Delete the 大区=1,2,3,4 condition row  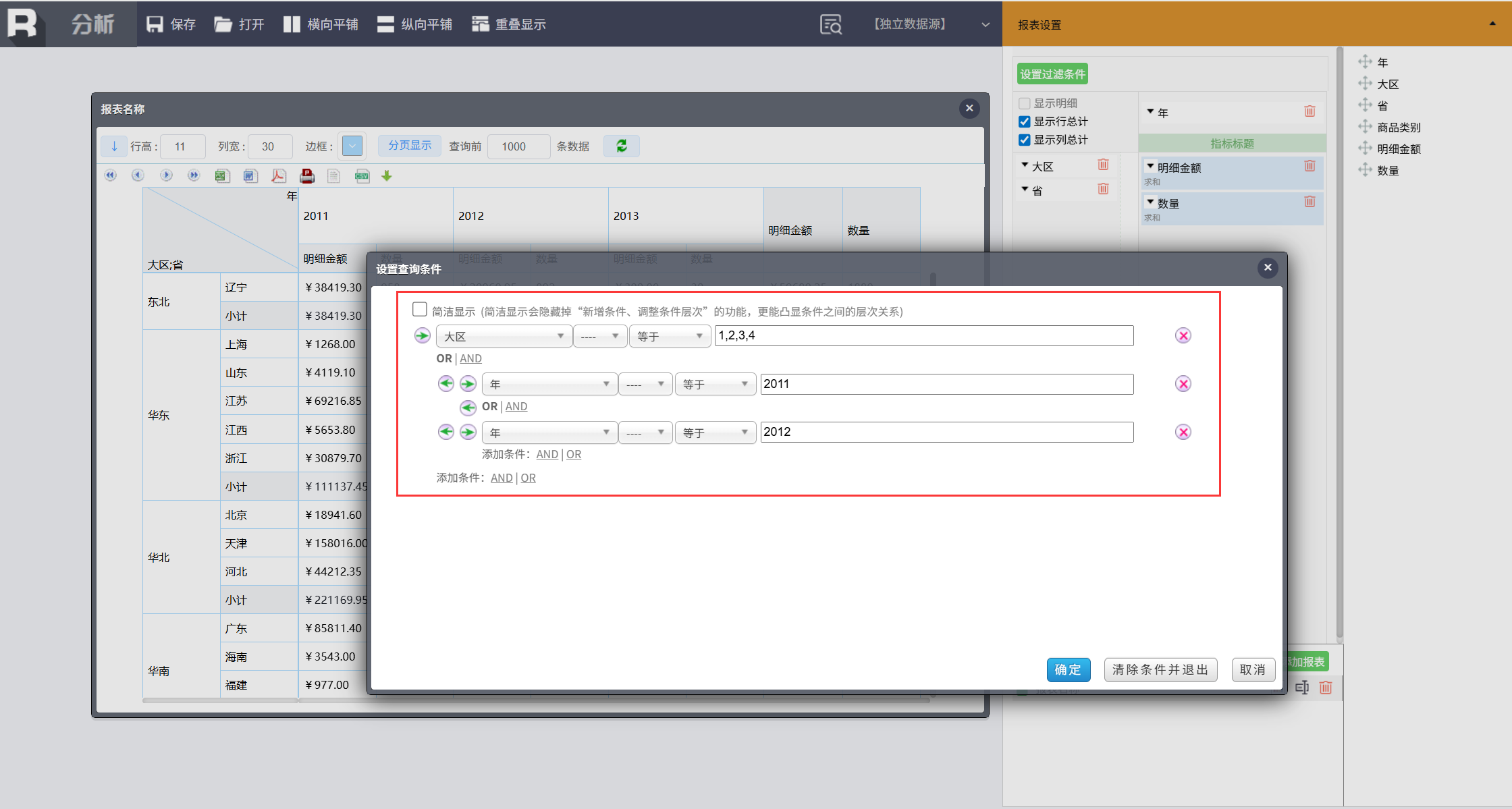click(1183, 336)
